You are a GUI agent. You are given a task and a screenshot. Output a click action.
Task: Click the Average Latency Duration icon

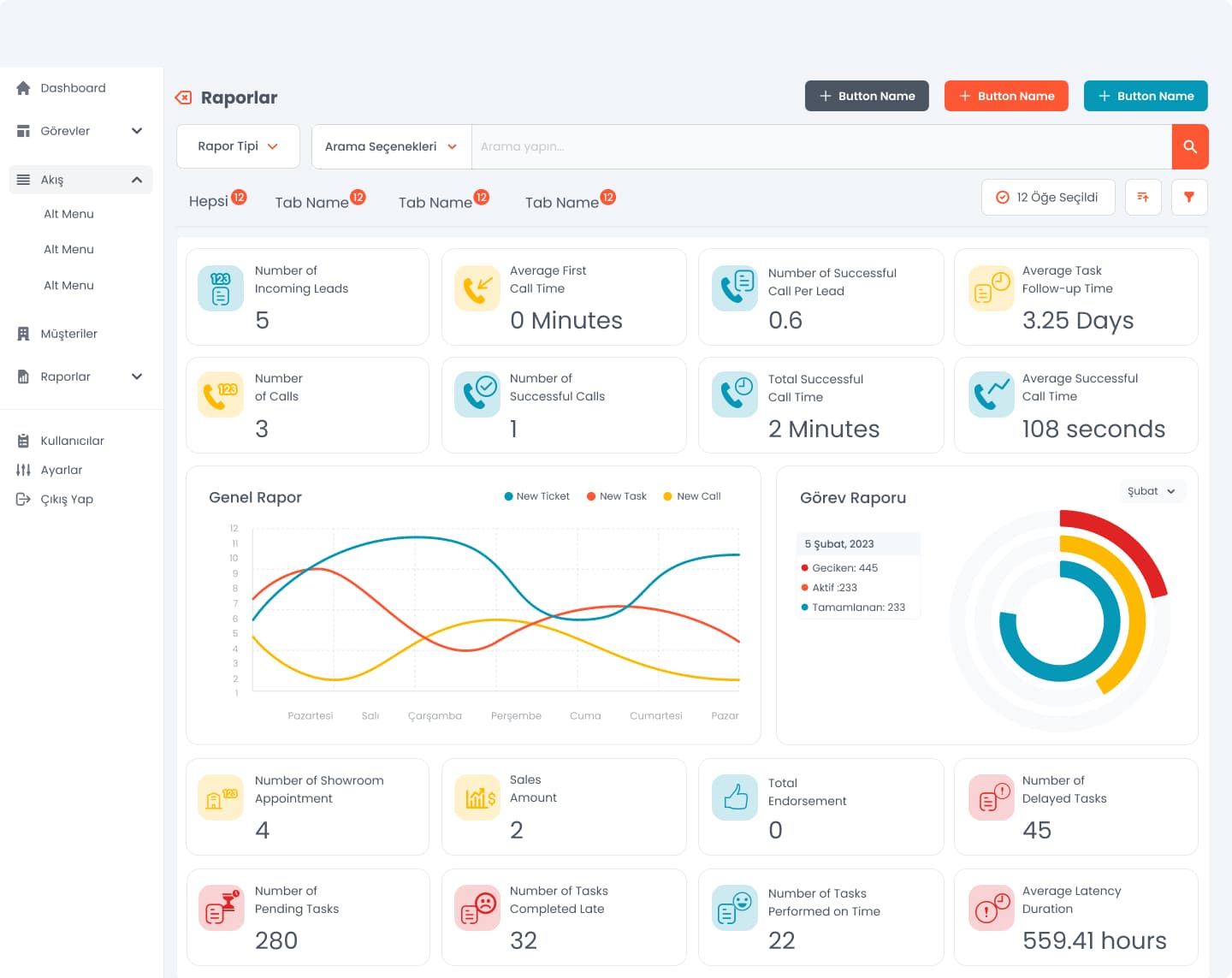pyautogui.click(x=992, y=908)
